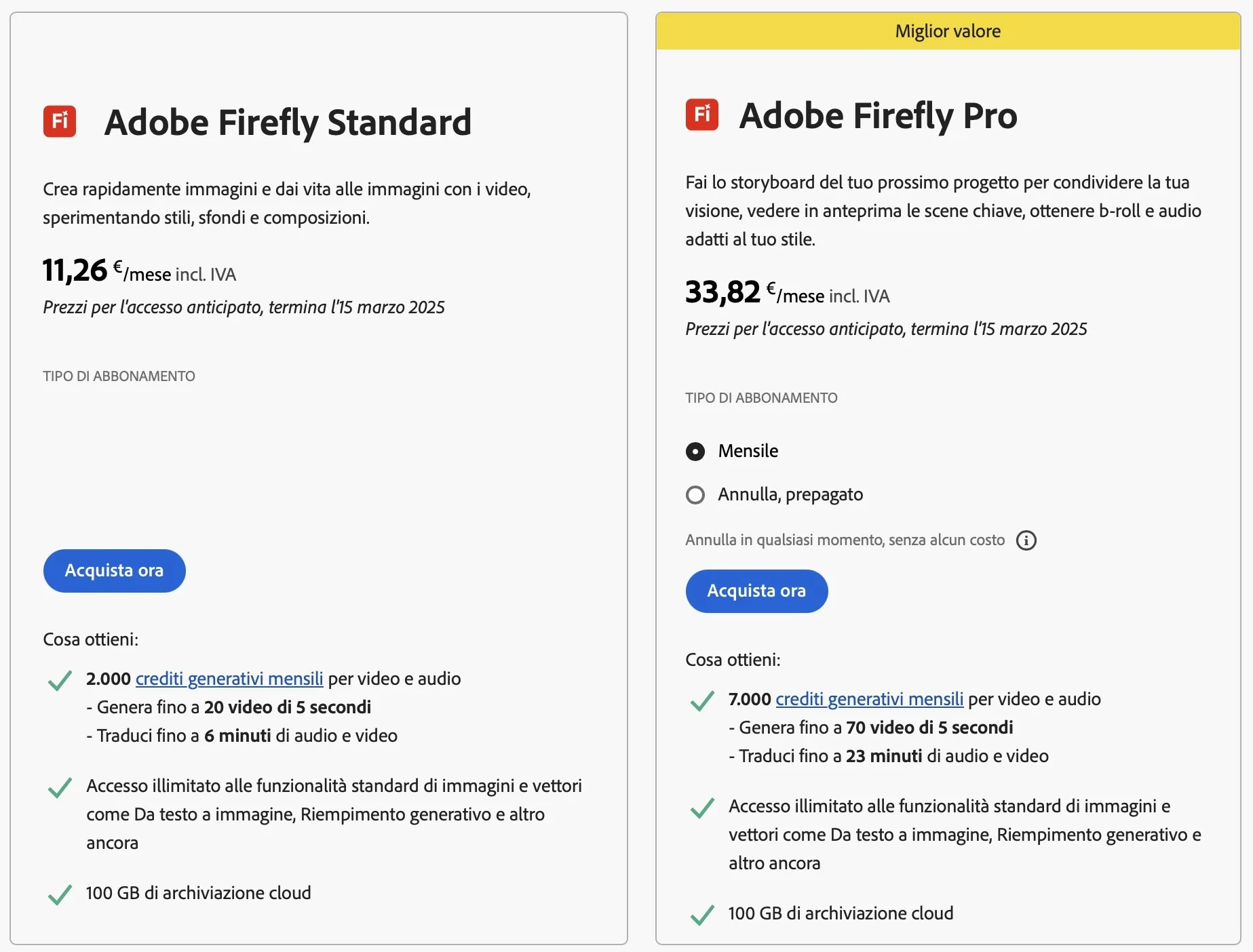Click the checkmark beside 2.000 crediti generativi

[x=60, y=680]
